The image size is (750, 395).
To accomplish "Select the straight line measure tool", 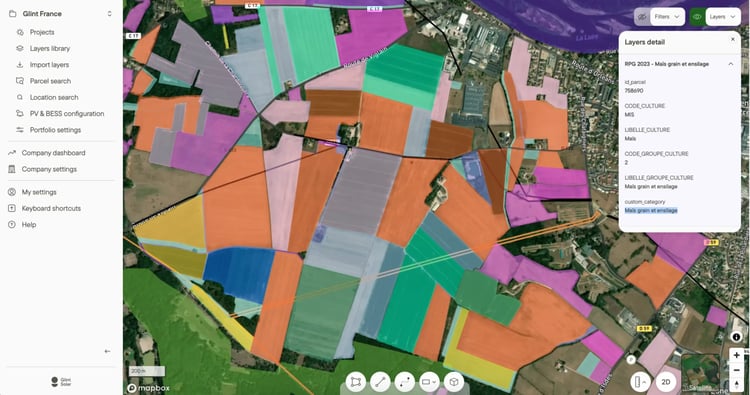I will point(380,382).
